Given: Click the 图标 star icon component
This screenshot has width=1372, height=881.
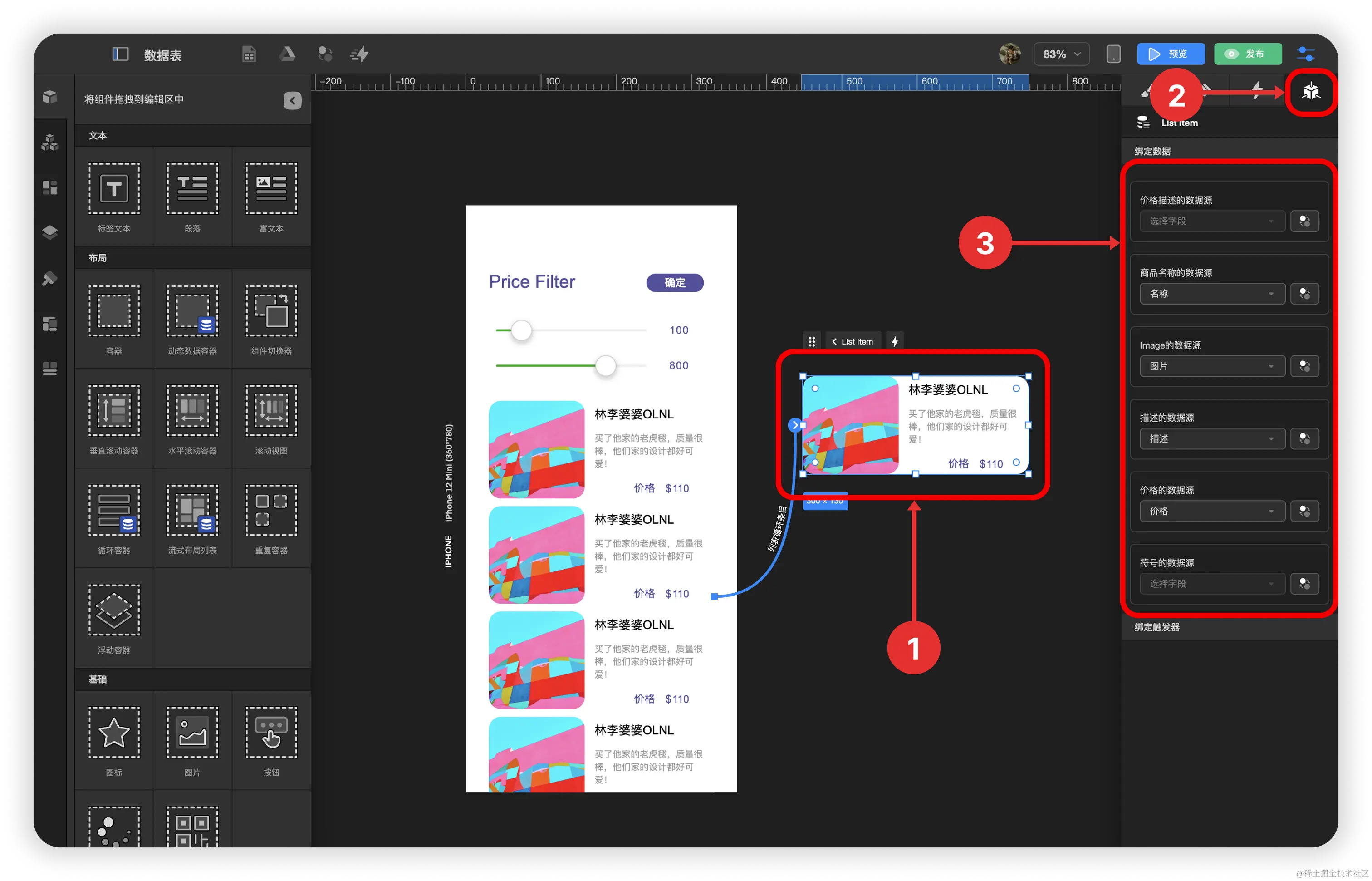Looking at the screenshot, I should tap(114, 732).
